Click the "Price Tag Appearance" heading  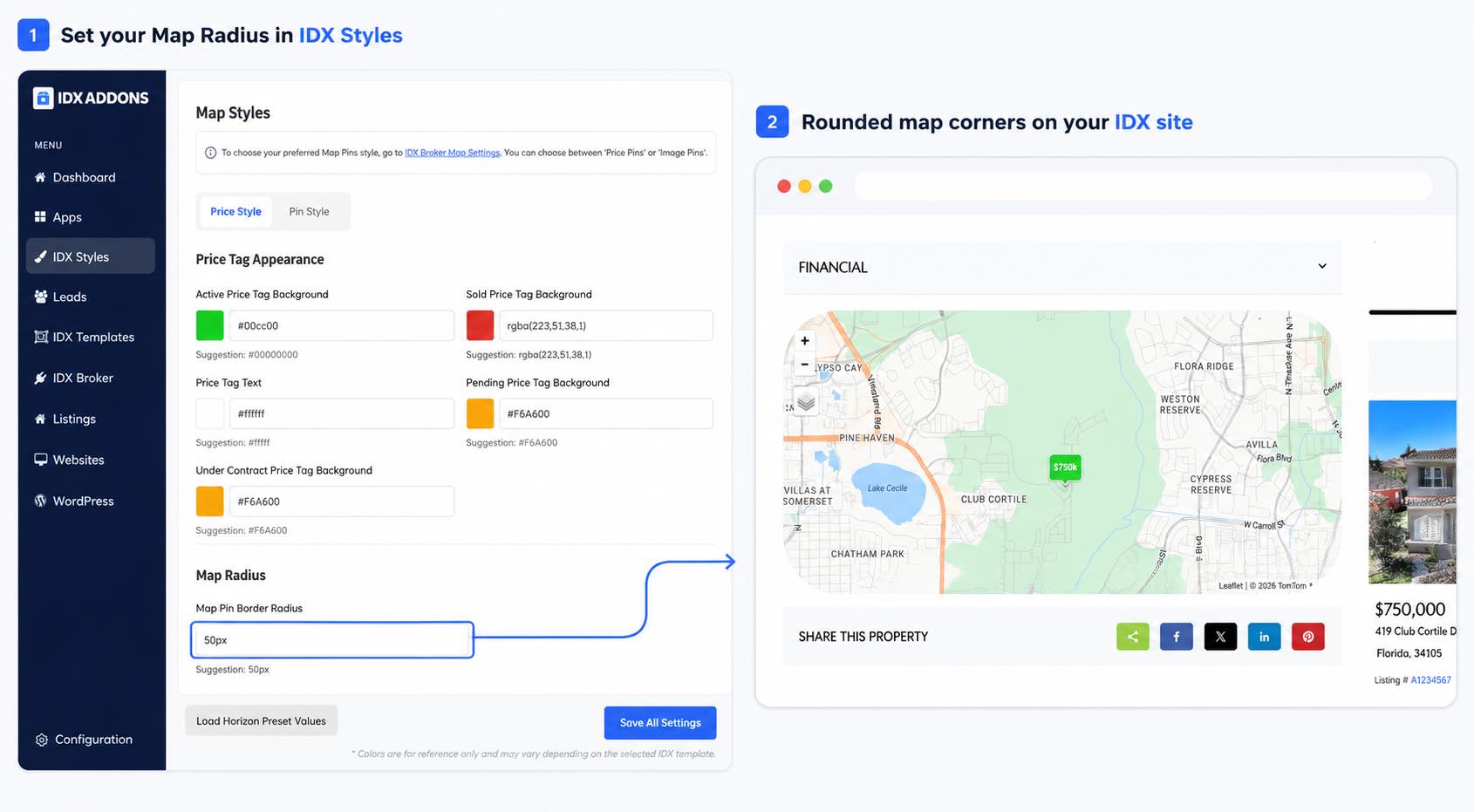click(259, 259)
